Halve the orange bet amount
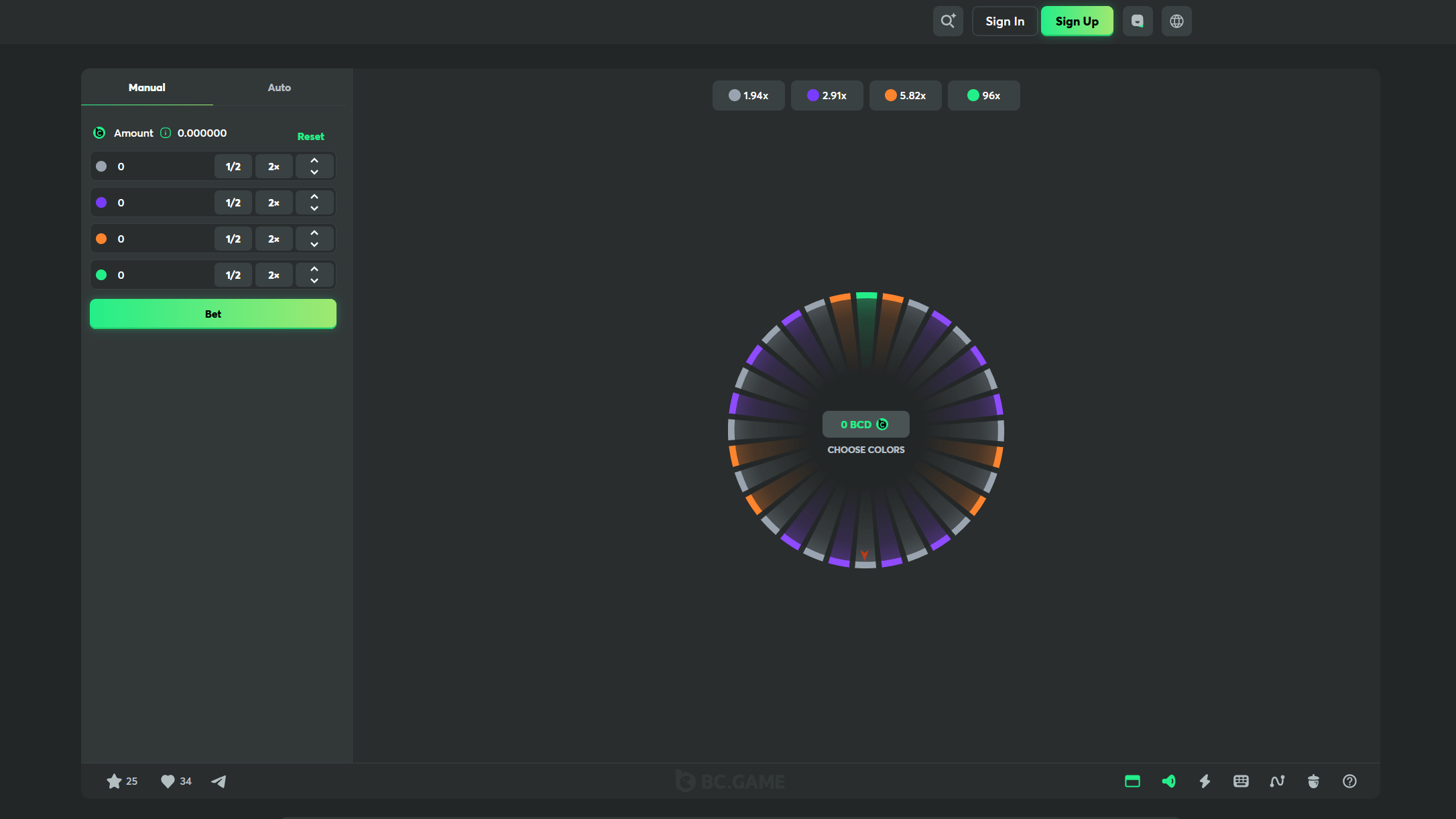This screenshot has height=819, width=1456. tap(233, 239)
